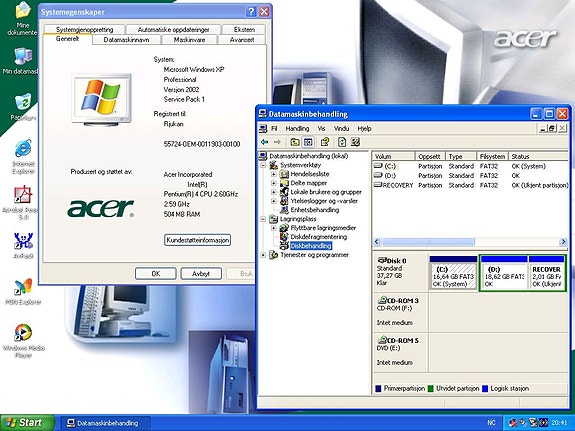Select the (C:) row in volume list
The height and width of the screenshot is (431, 575).
click(x=470, y=166)
